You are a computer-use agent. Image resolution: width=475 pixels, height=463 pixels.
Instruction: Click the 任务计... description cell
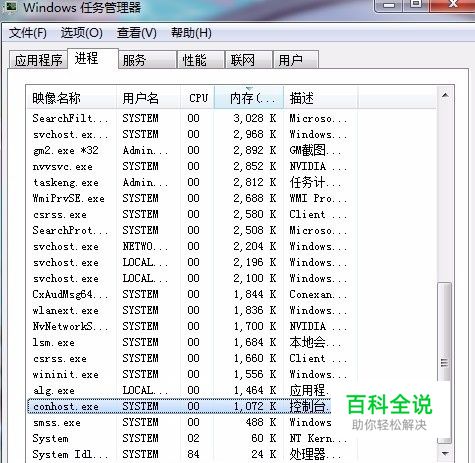tap(315, 182)
